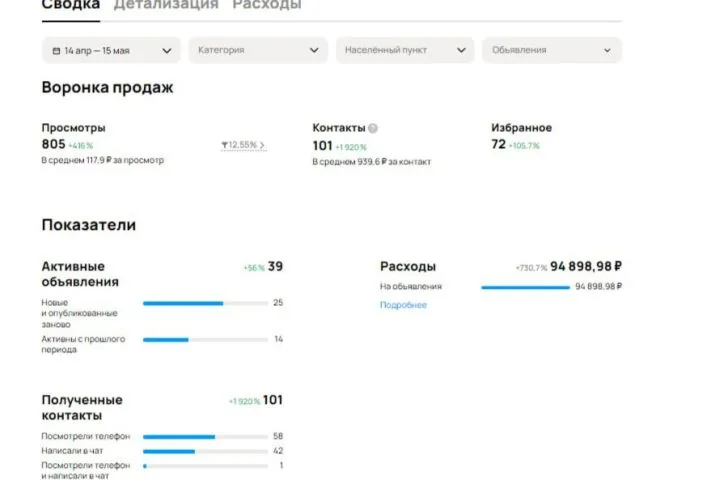Click the help icon next to Контакты
This screenshot has height=480, width=720.
pos(373,128)
